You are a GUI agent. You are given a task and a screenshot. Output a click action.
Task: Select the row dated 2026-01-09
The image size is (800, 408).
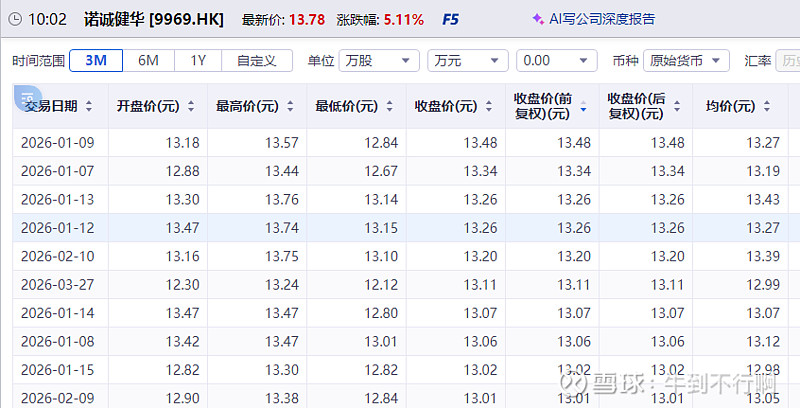[x=406, y=142]
